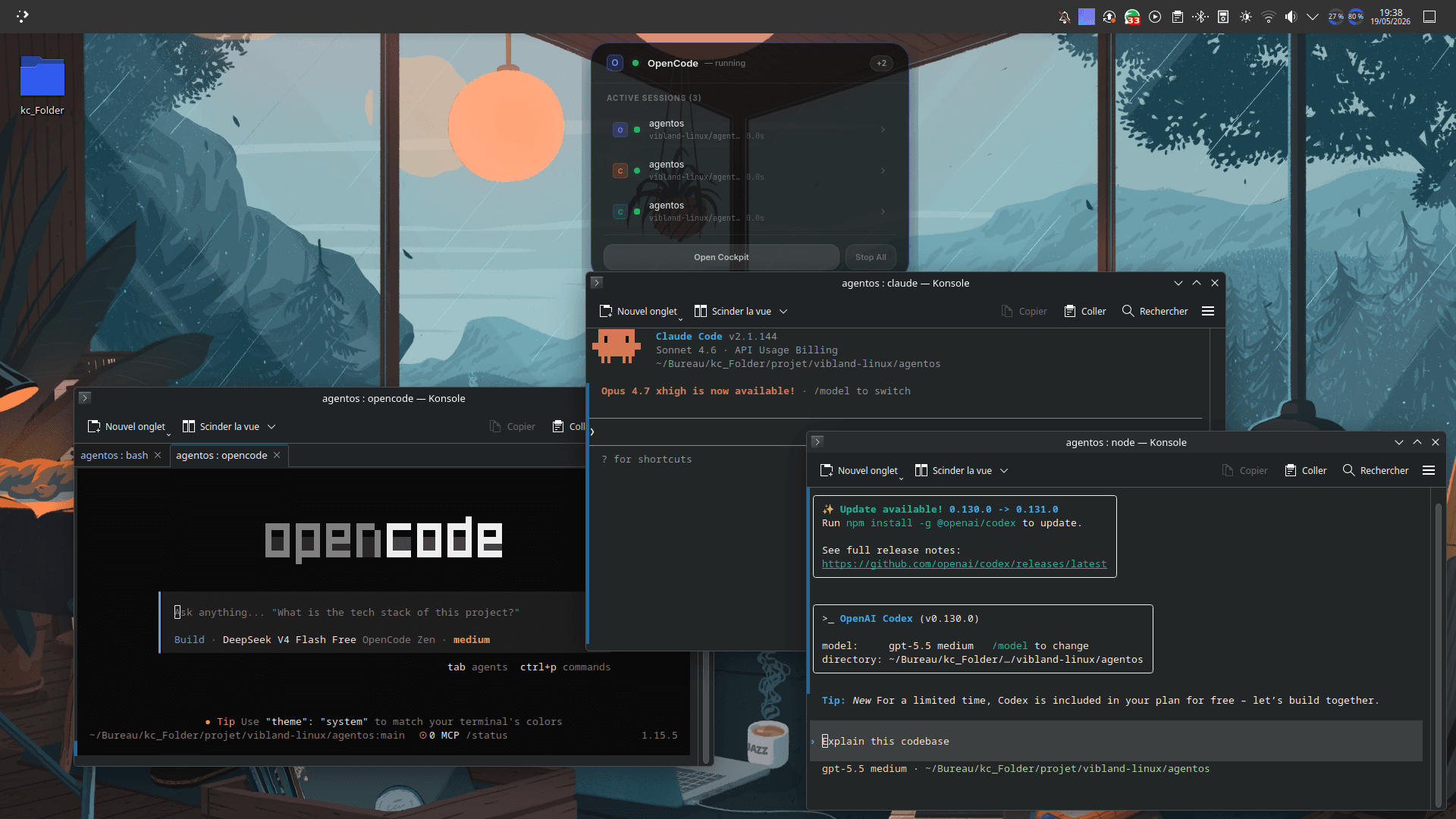Screen dimensions: 1456x819
Task: Click Coller in claude Konsole toolbar
Action: [1085, 312]
